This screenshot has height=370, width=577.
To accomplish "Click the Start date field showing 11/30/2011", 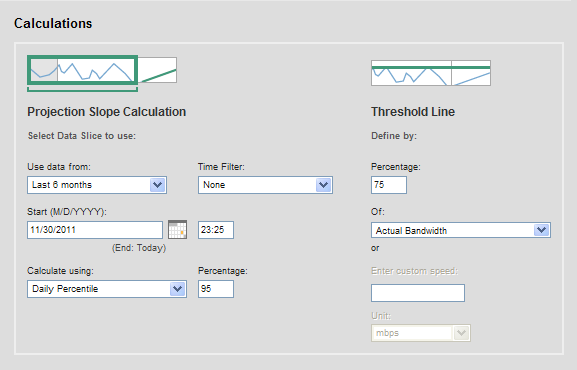I will [95, 230].
